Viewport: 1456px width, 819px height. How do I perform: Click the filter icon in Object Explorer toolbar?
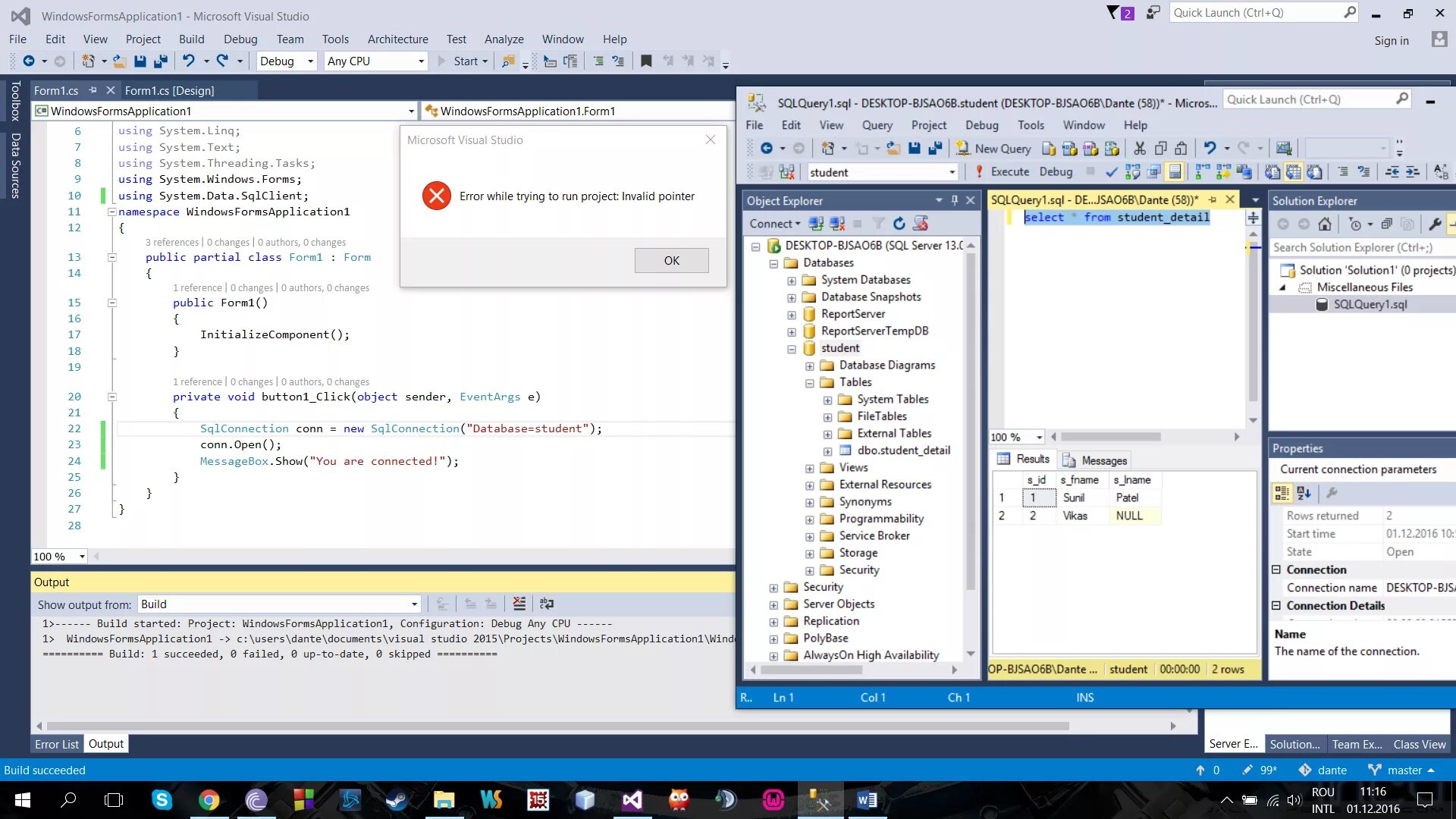pyautogui.click(x=877, y=223)
